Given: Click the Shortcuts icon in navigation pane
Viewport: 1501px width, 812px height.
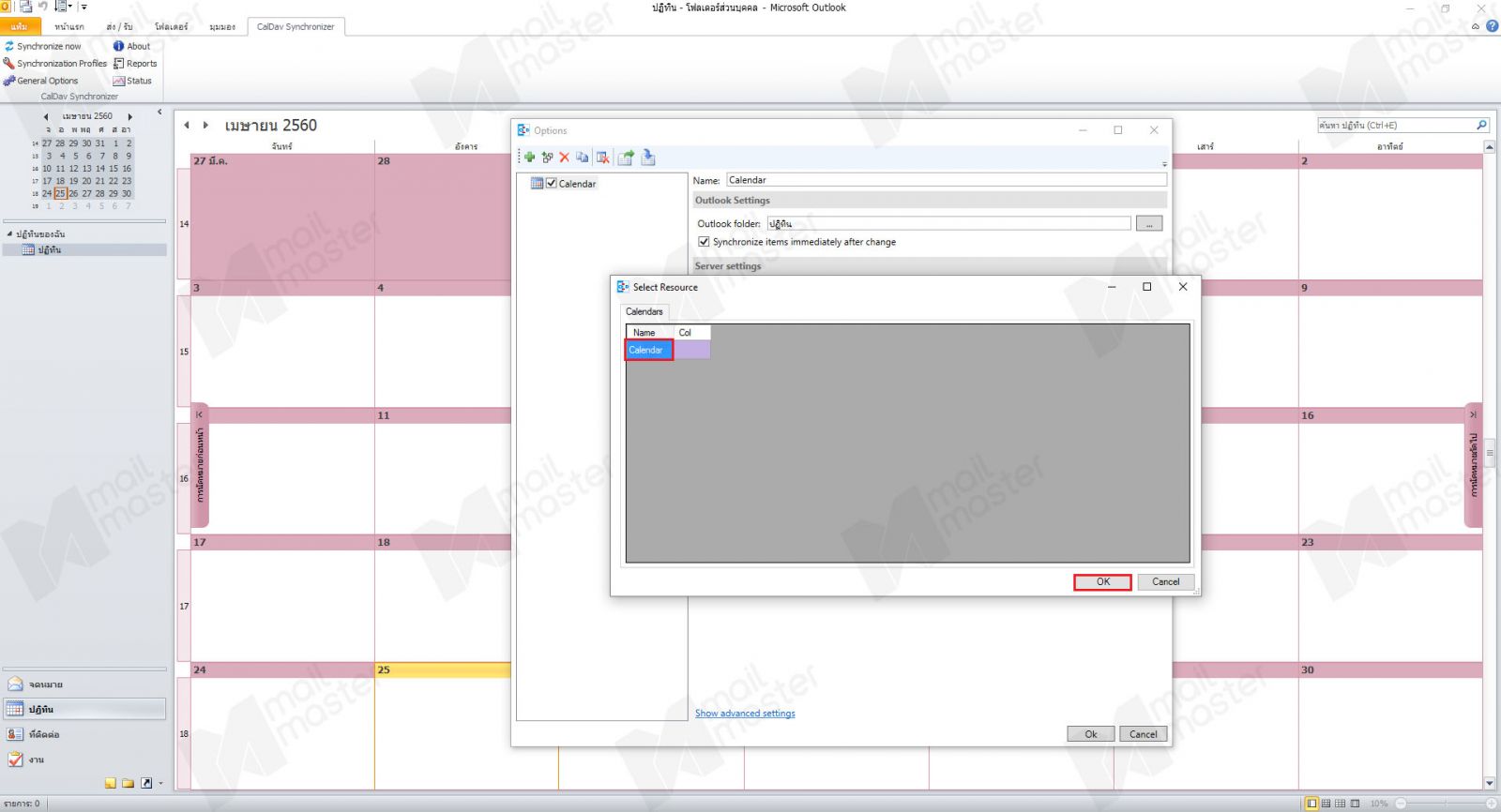Looking at the screenshot, I should (146, 783).
